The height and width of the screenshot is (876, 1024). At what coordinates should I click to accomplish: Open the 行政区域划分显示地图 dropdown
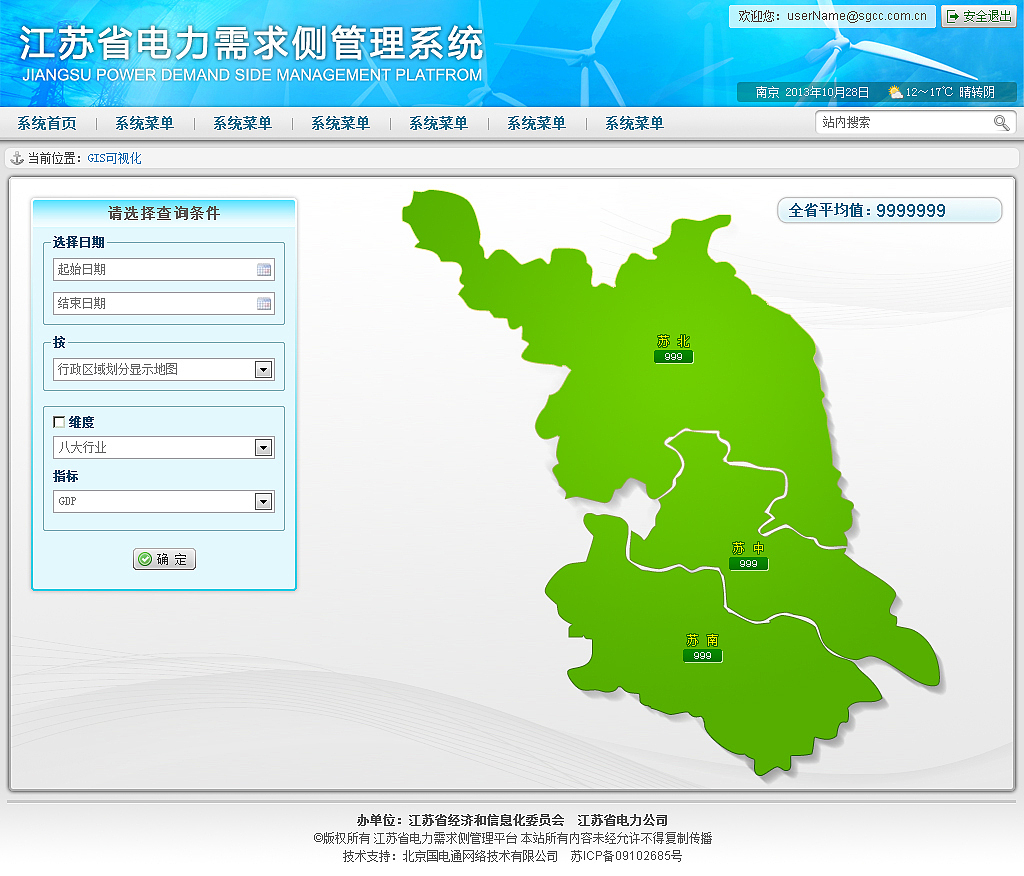pos(263,369)
